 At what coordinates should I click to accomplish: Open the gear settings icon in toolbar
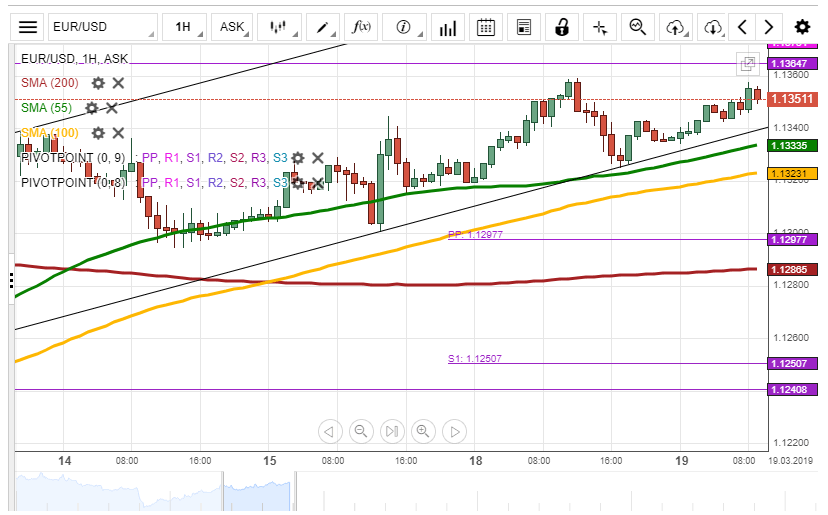802,27
